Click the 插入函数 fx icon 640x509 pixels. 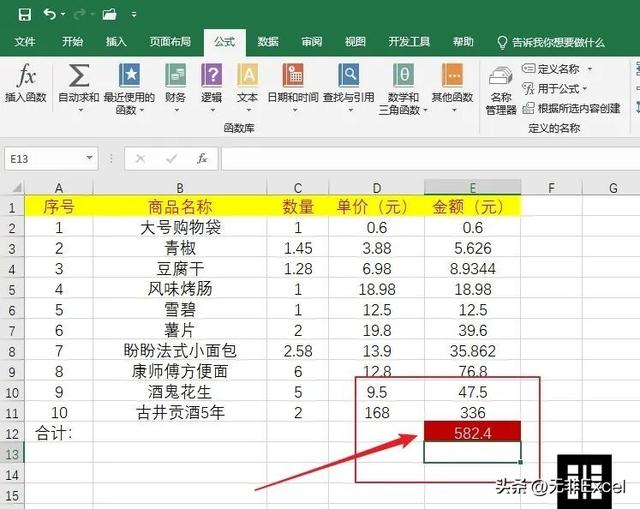point(26,76)
